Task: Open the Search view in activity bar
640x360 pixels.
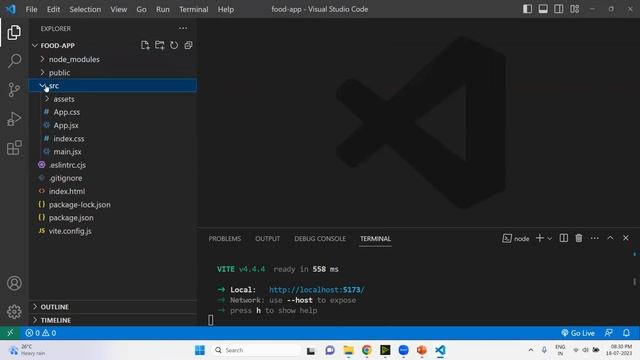Action: pos(14,61)
